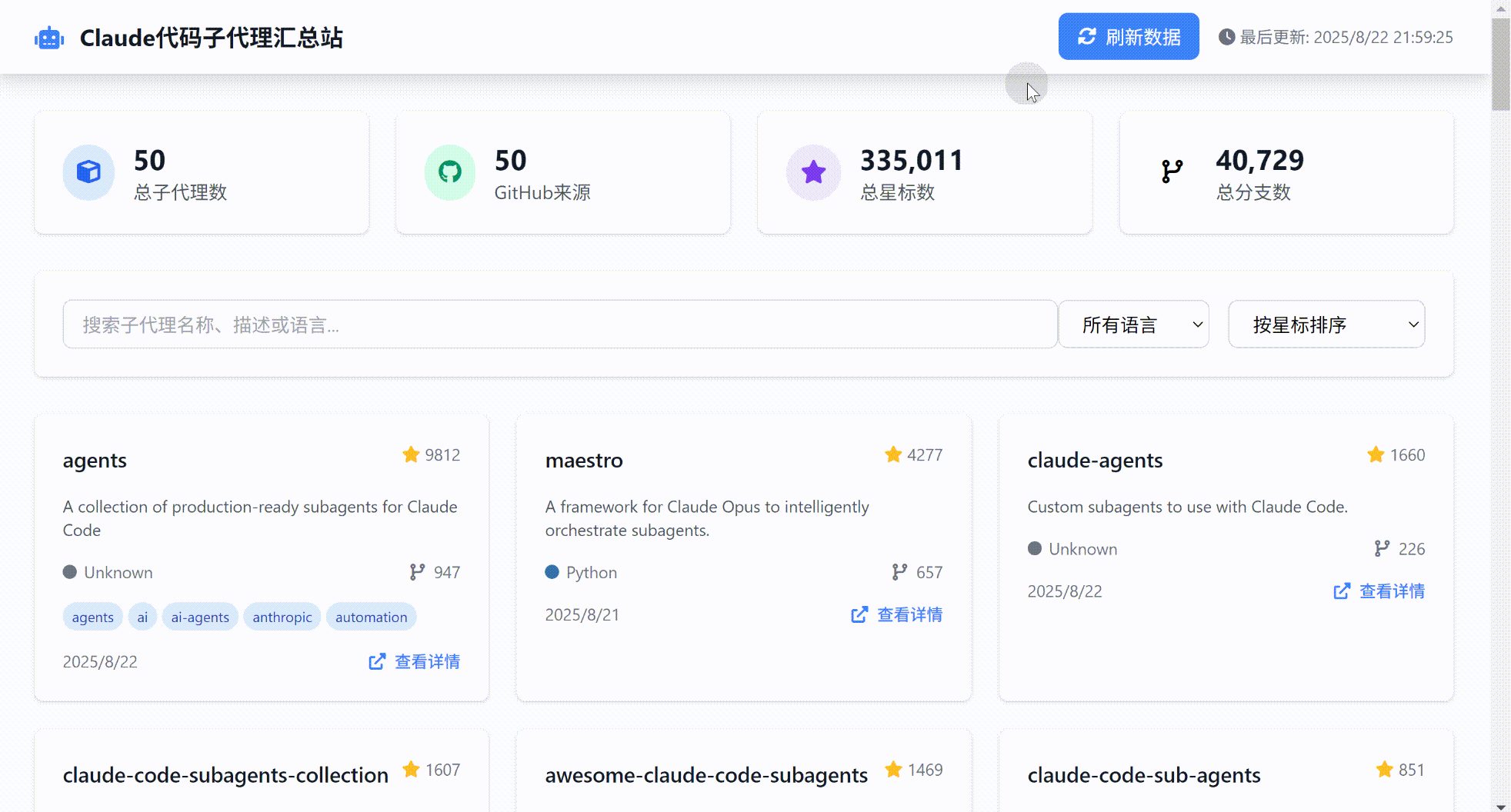1511x812 pixels.
Task: Click the 335,011 total stars value
Action: pos(912,160)
